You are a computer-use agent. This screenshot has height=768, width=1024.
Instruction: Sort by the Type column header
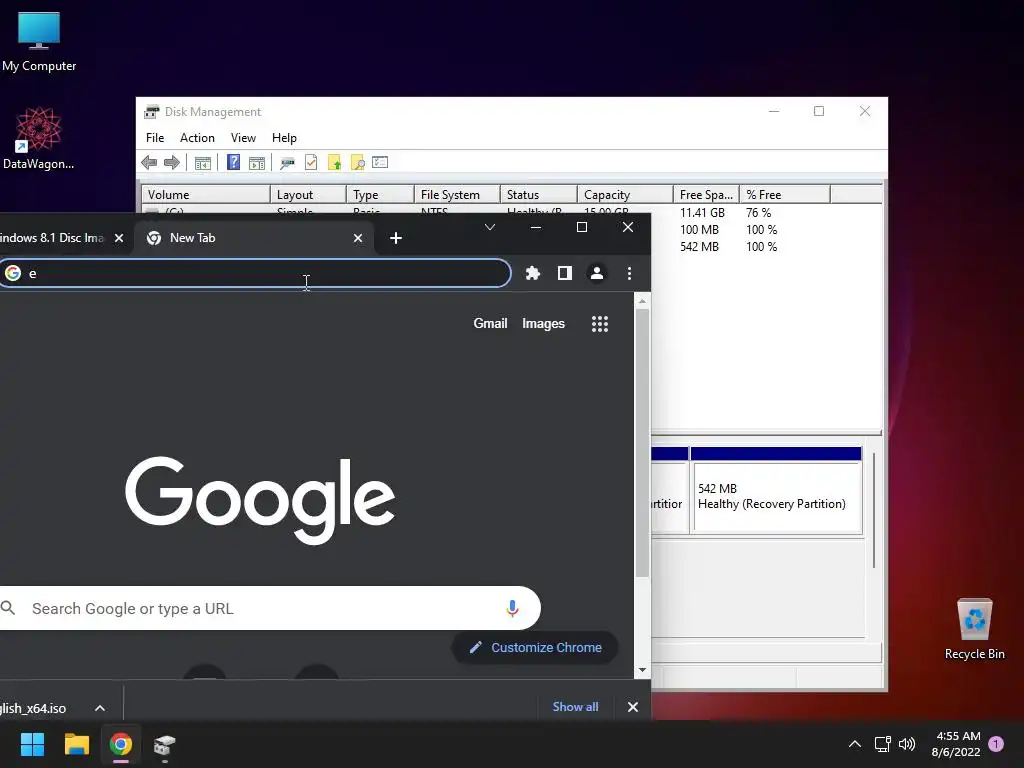point(380,195)
